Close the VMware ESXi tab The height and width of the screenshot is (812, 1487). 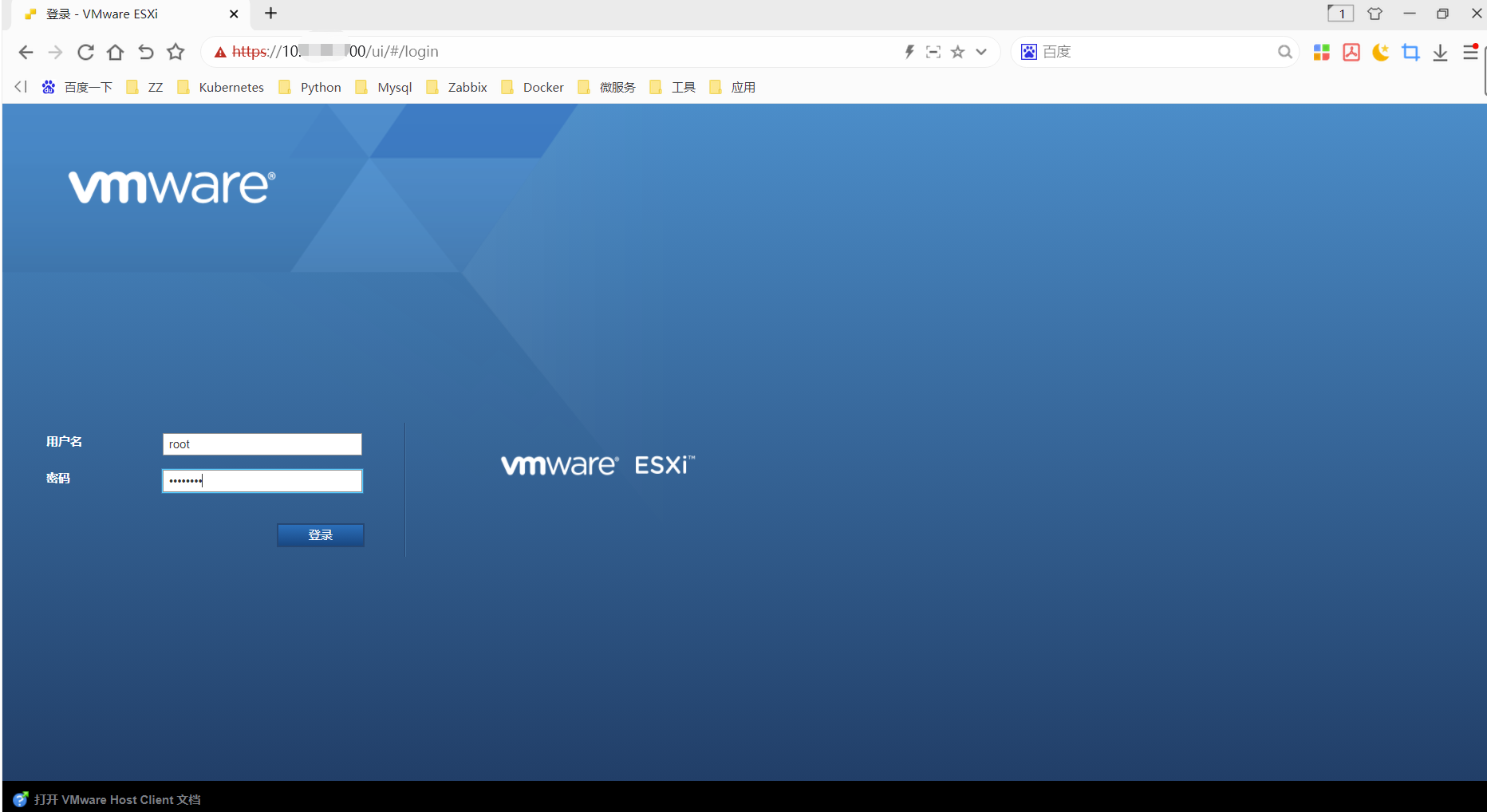[234, 14]
